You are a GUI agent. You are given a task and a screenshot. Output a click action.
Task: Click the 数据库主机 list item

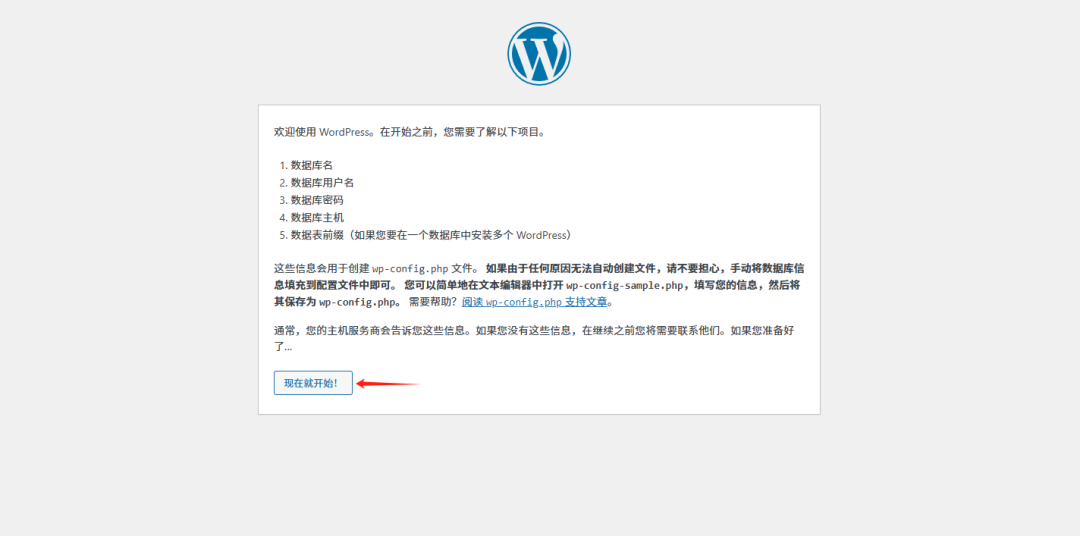point(317,217)
